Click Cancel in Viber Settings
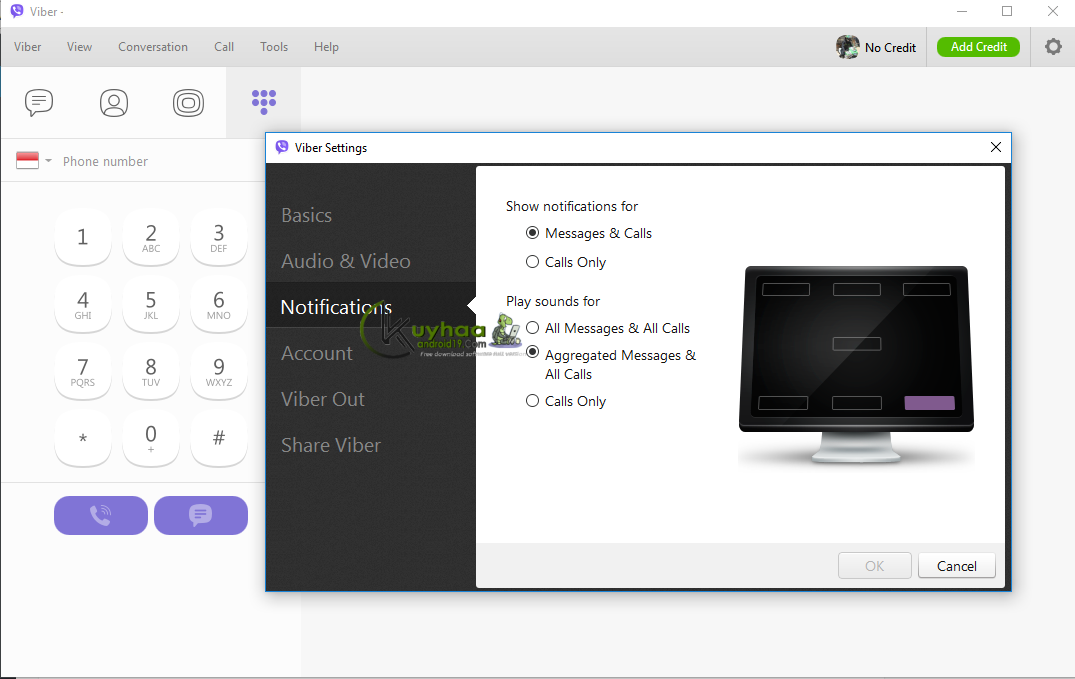1075x679 pixels. pos(957,566)
